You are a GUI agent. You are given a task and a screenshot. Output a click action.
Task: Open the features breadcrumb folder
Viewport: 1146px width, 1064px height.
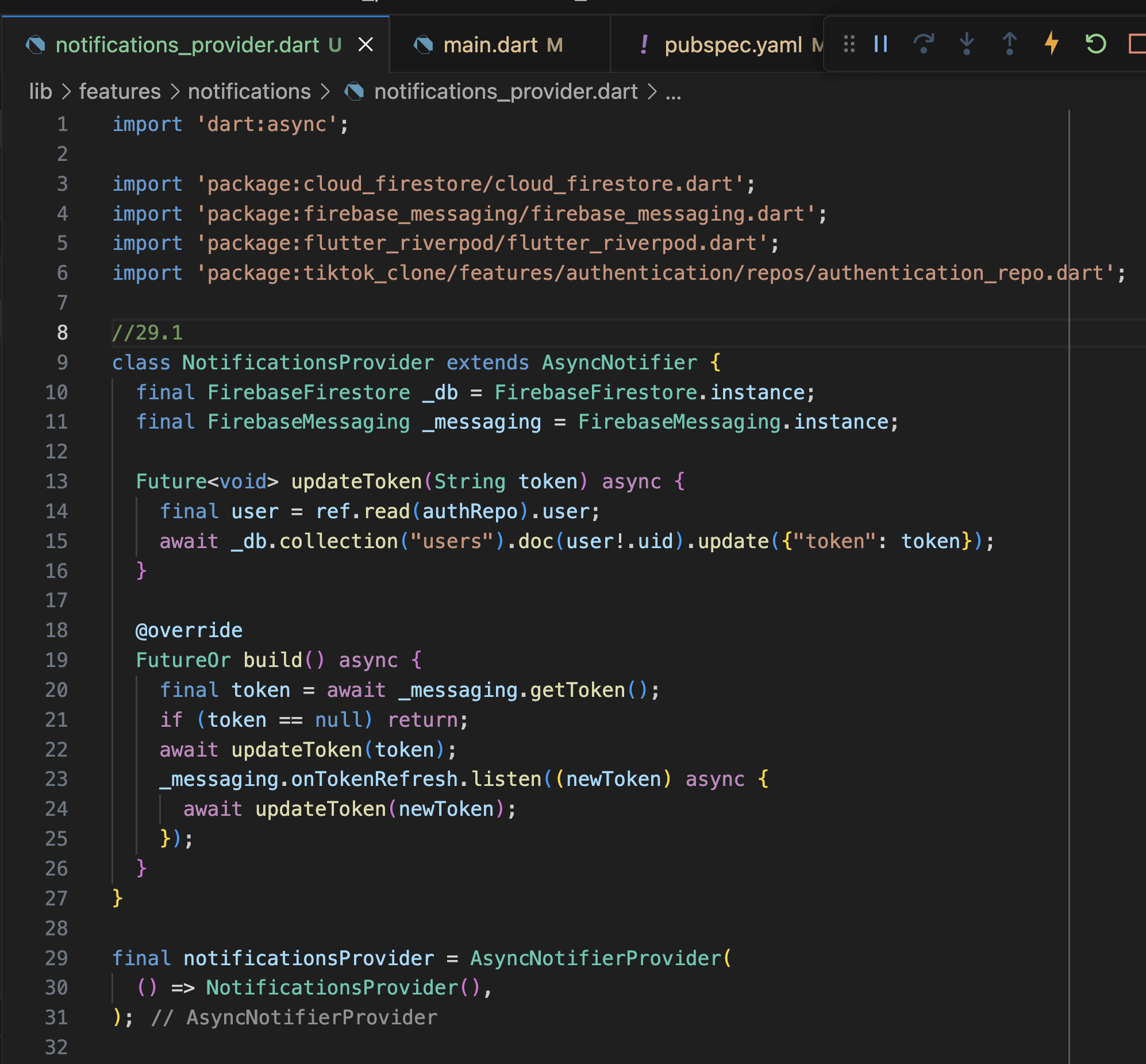click(x=120, y=91)
